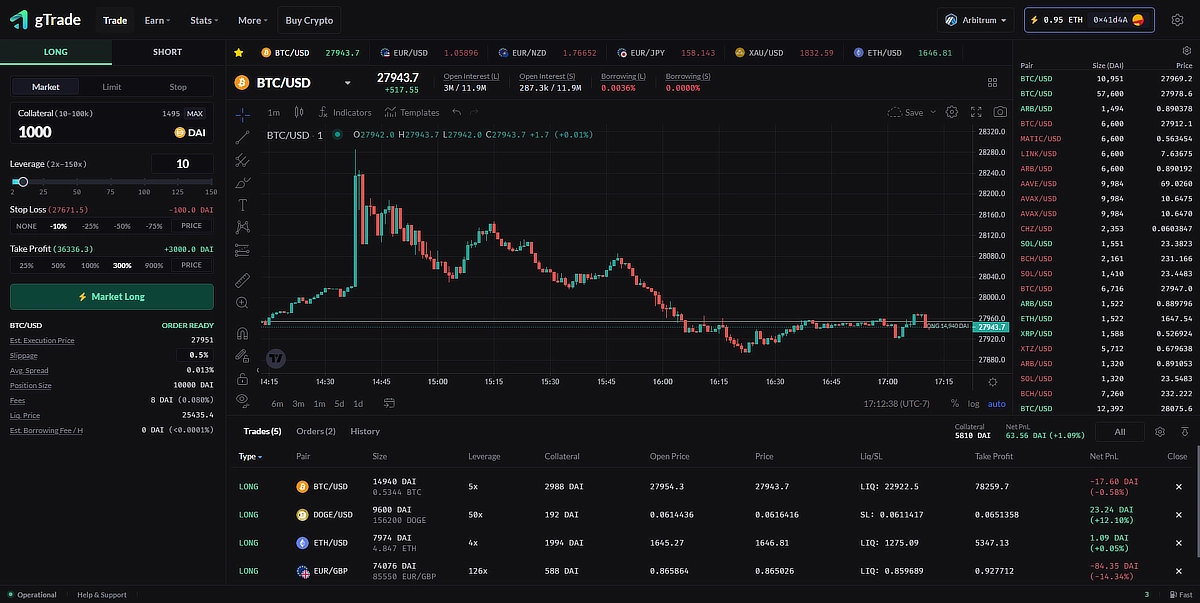1200x603 pixels.
Task: Click the favorites star icon
Action: pyautogui.click(x=238, y=53)
